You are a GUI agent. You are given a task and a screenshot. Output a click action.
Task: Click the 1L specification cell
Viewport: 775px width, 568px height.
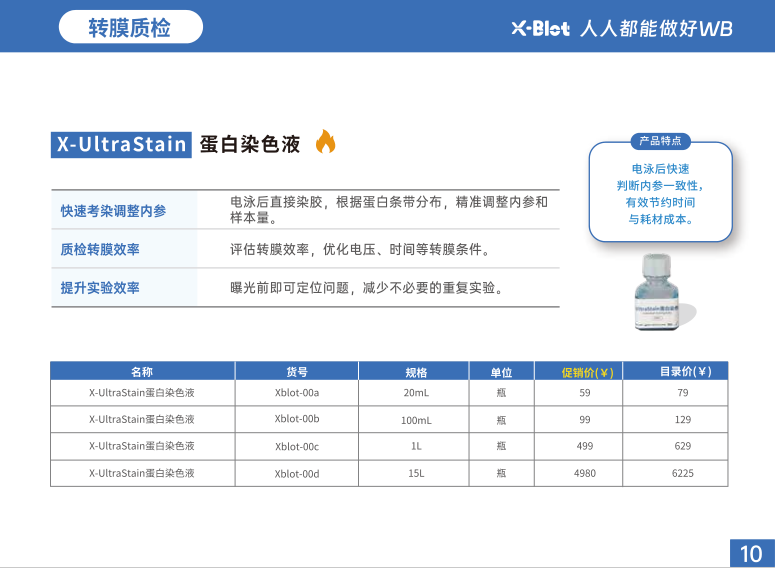pyautogui.click(x=416, y=446)
